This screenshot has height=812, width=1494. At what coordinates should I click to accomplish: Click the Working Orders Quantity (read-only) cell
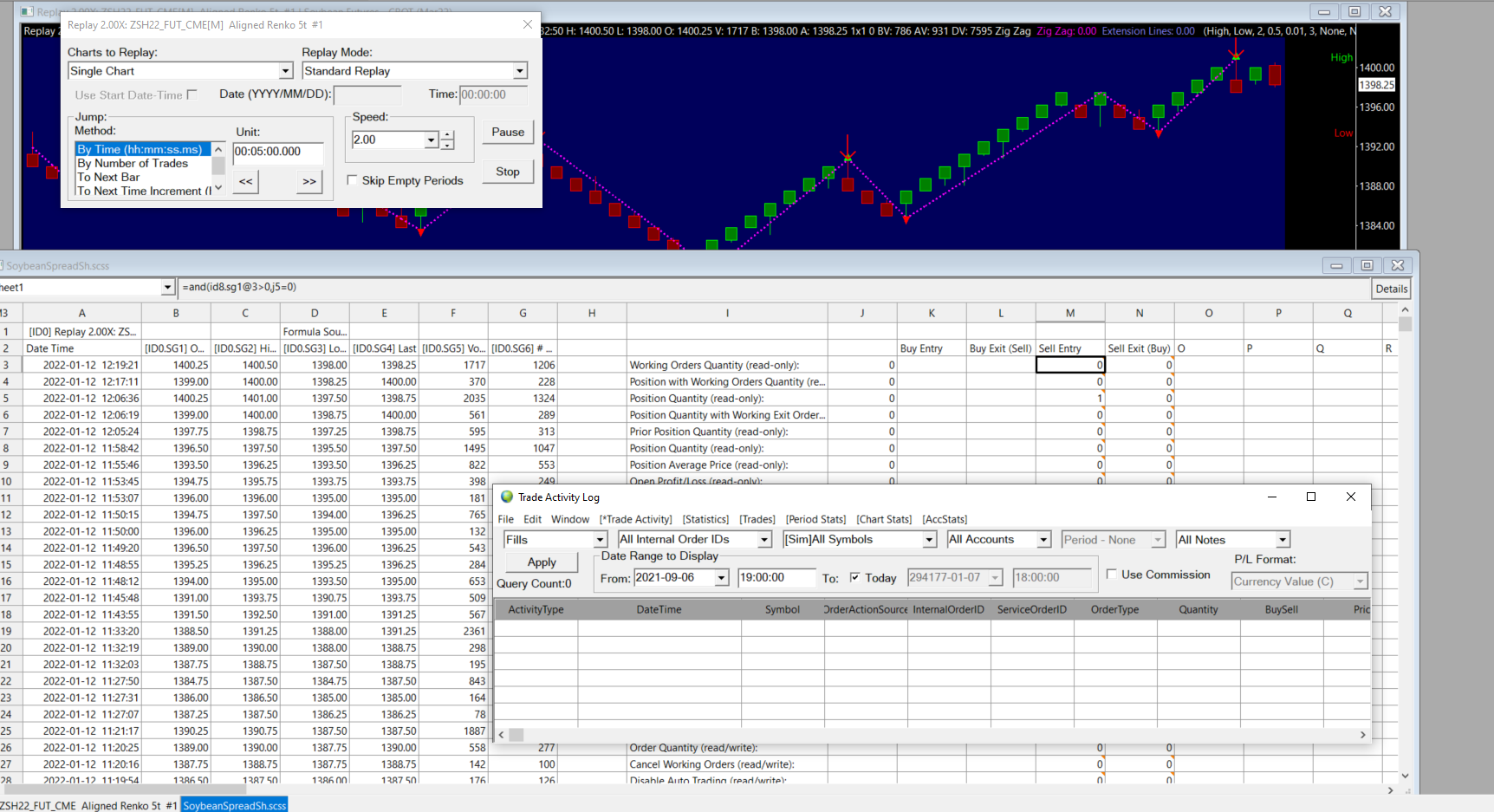pos(728,365)
